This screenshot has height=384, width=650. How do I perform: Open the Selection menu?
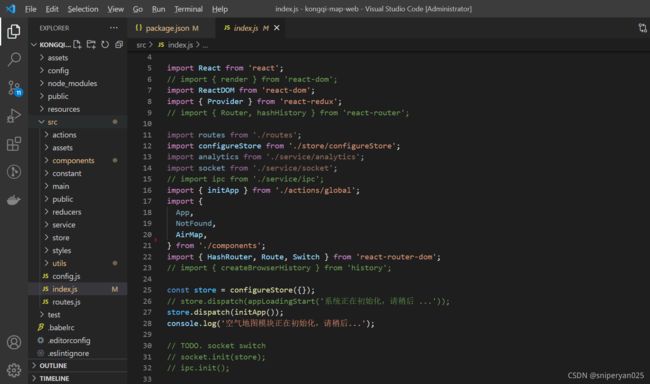83,9
